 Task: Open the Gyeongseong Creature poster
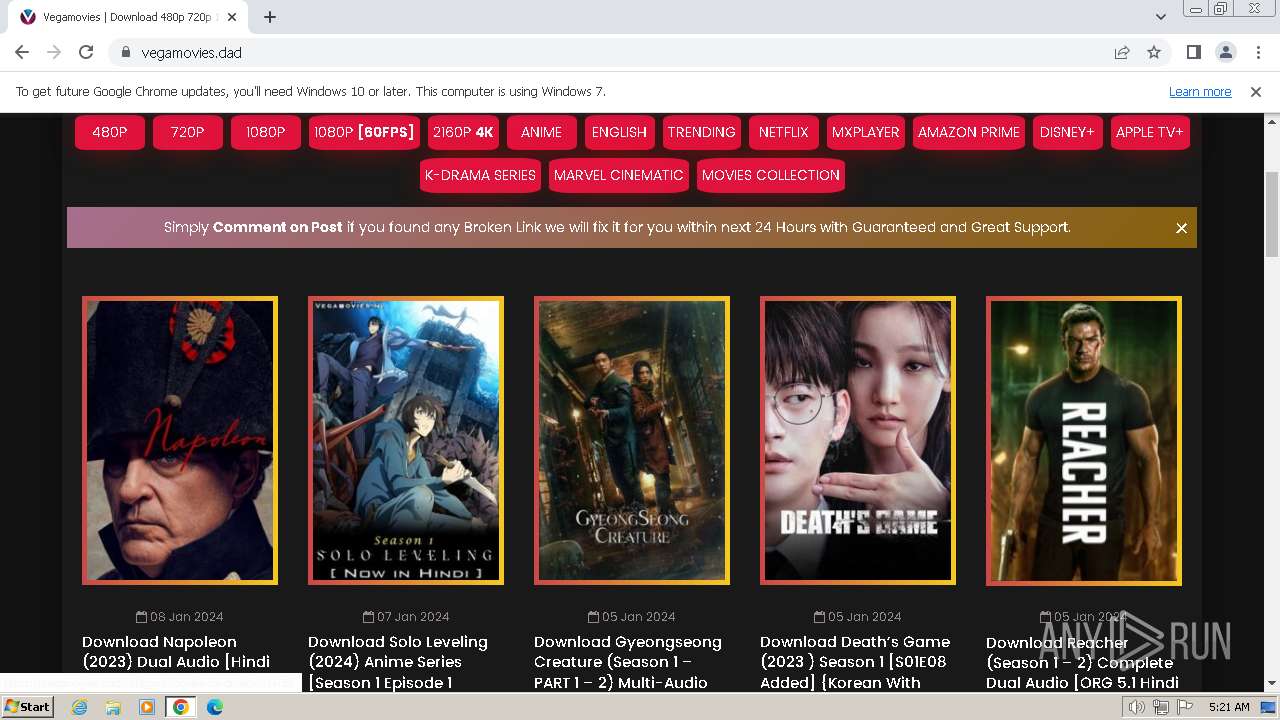(632, 440)
